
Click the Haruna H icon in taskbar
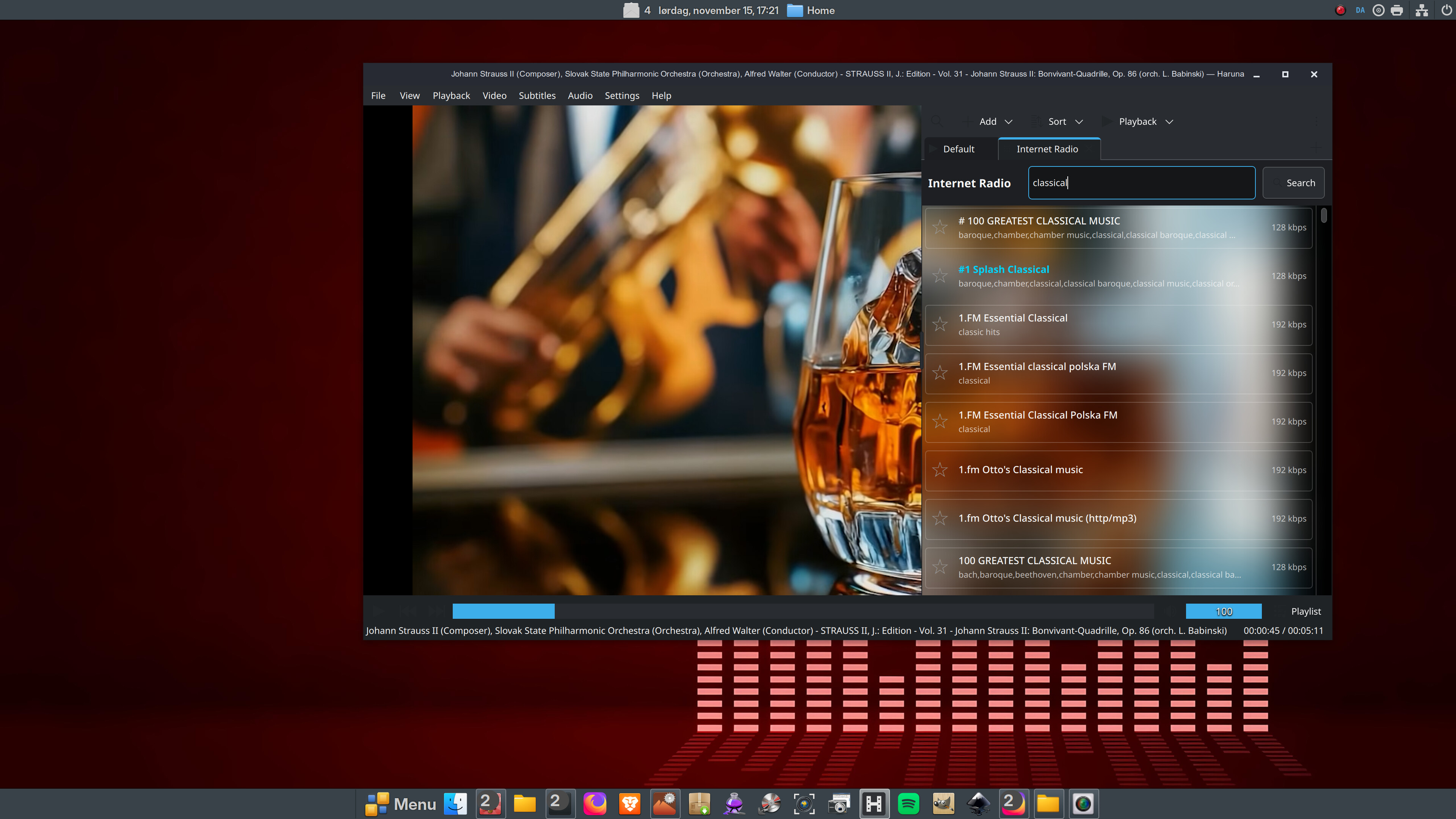874,803
